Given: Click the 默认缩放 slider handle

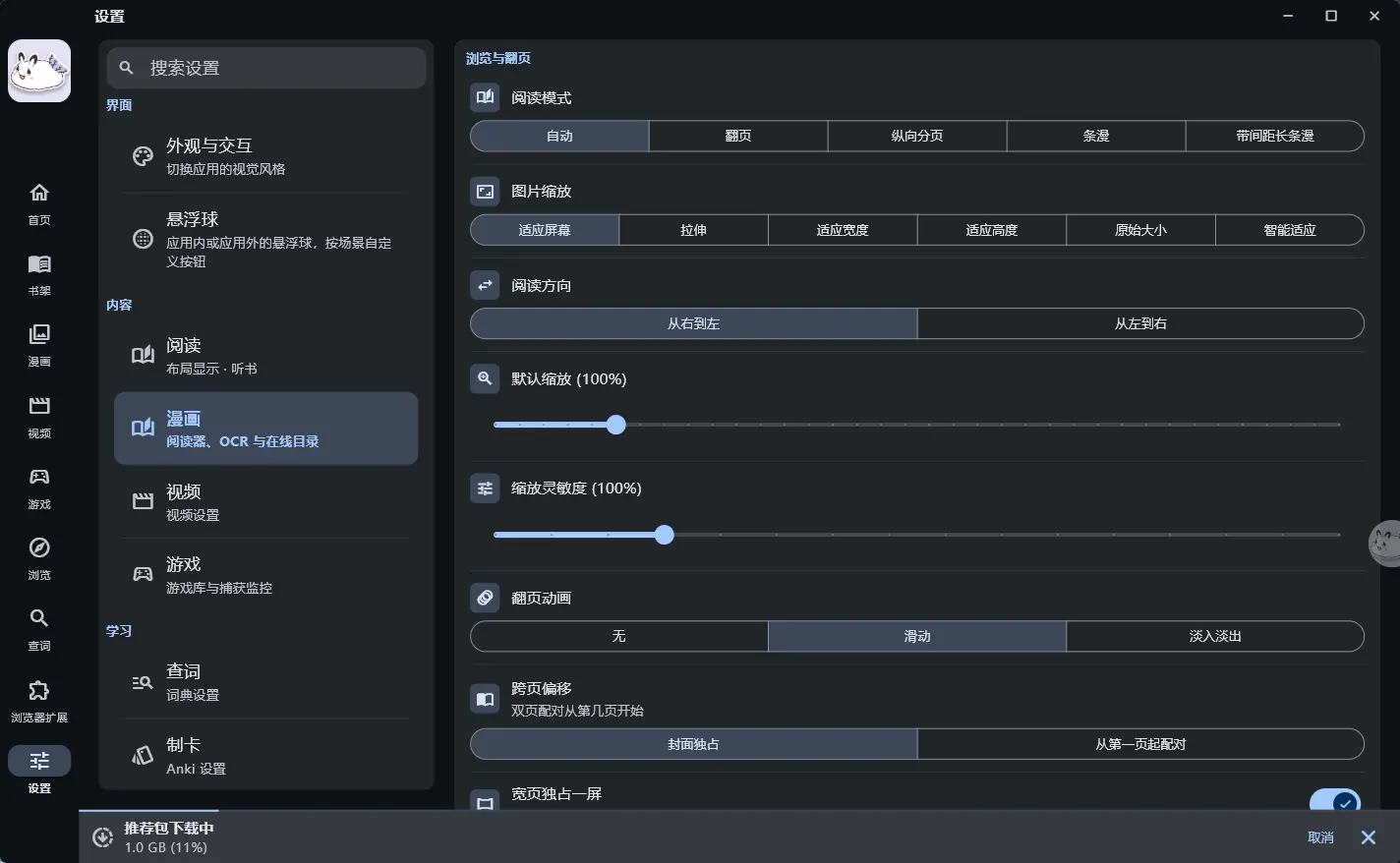Looking at the screenshot, I should click(615, 425).
